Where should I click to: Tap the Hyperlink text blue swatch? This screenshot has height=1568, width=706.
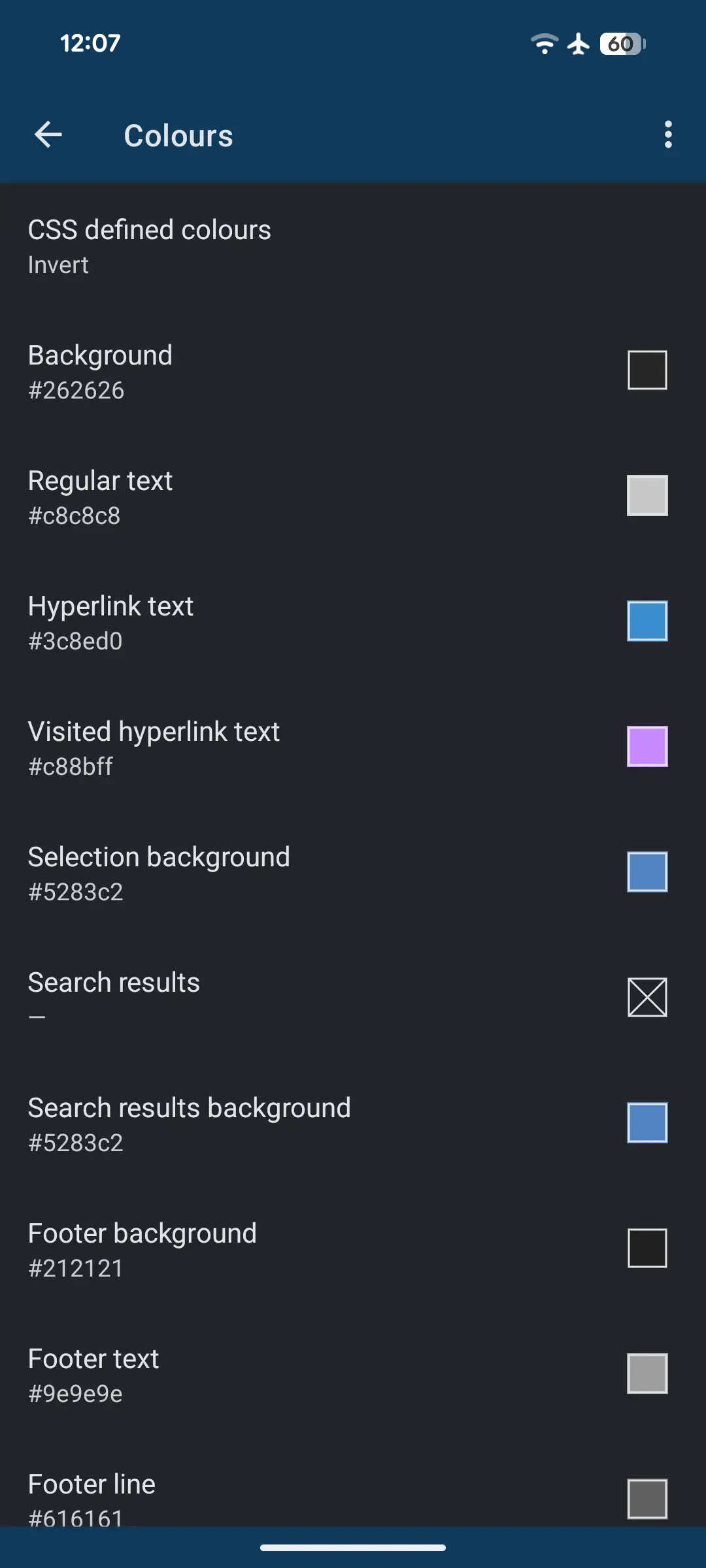(647, 621)
